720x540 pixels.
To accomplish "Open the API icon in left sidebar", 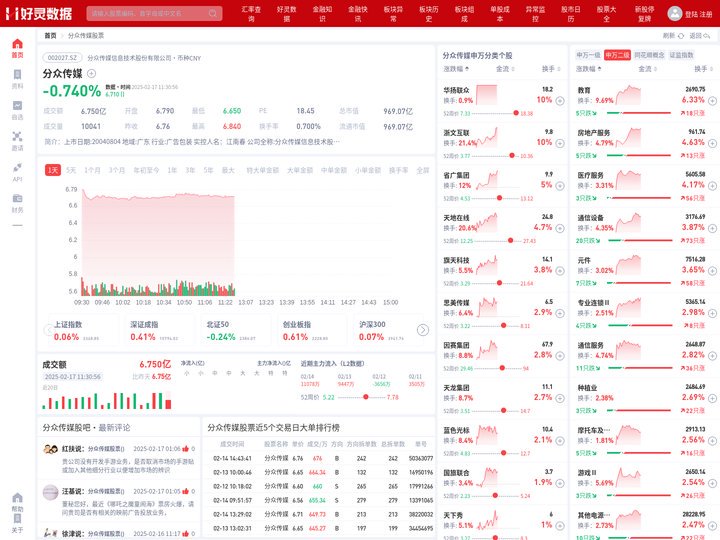I will point(17,172).
